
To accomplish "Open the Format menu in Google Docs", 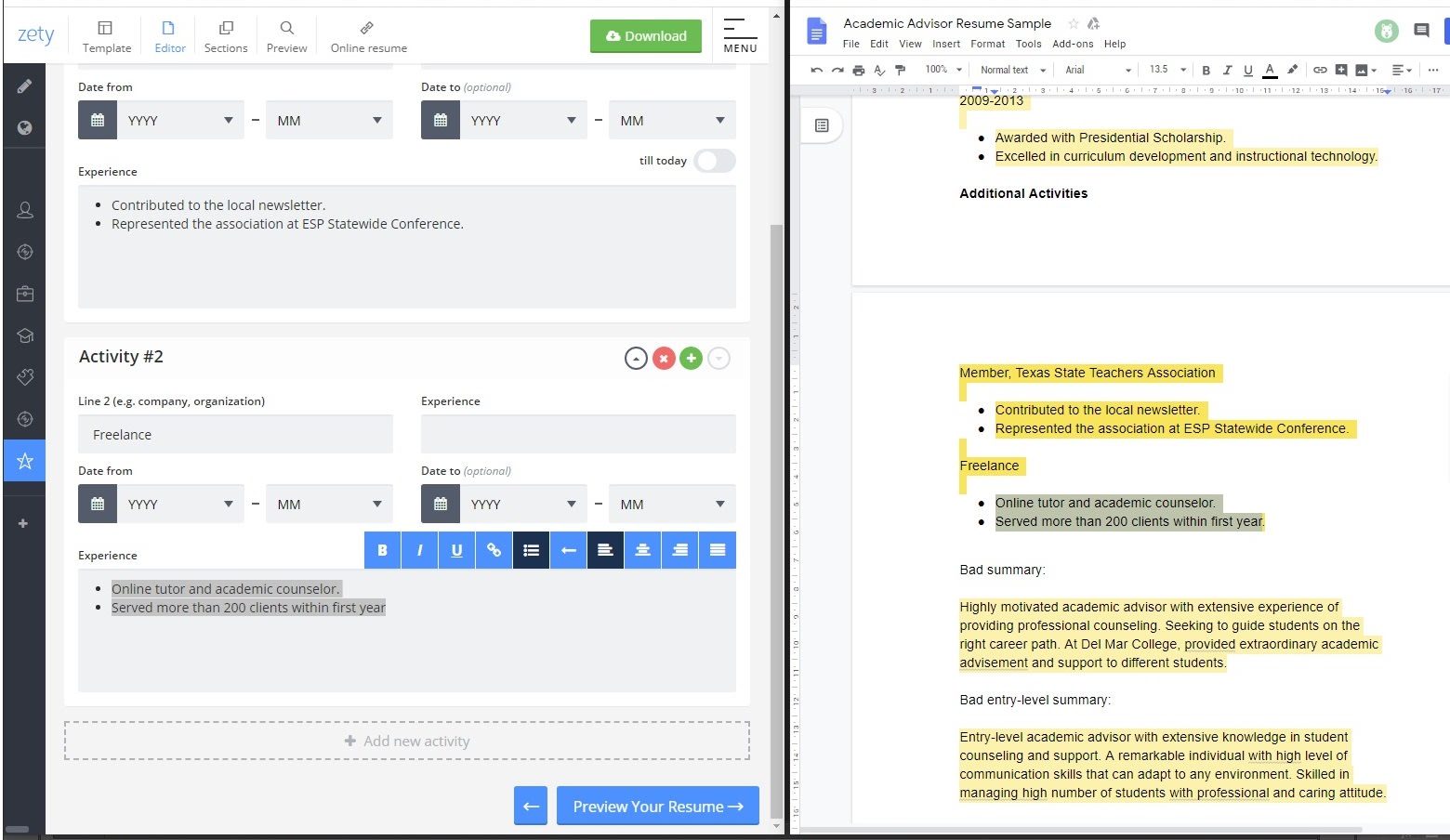I will [x=987, y=44].
